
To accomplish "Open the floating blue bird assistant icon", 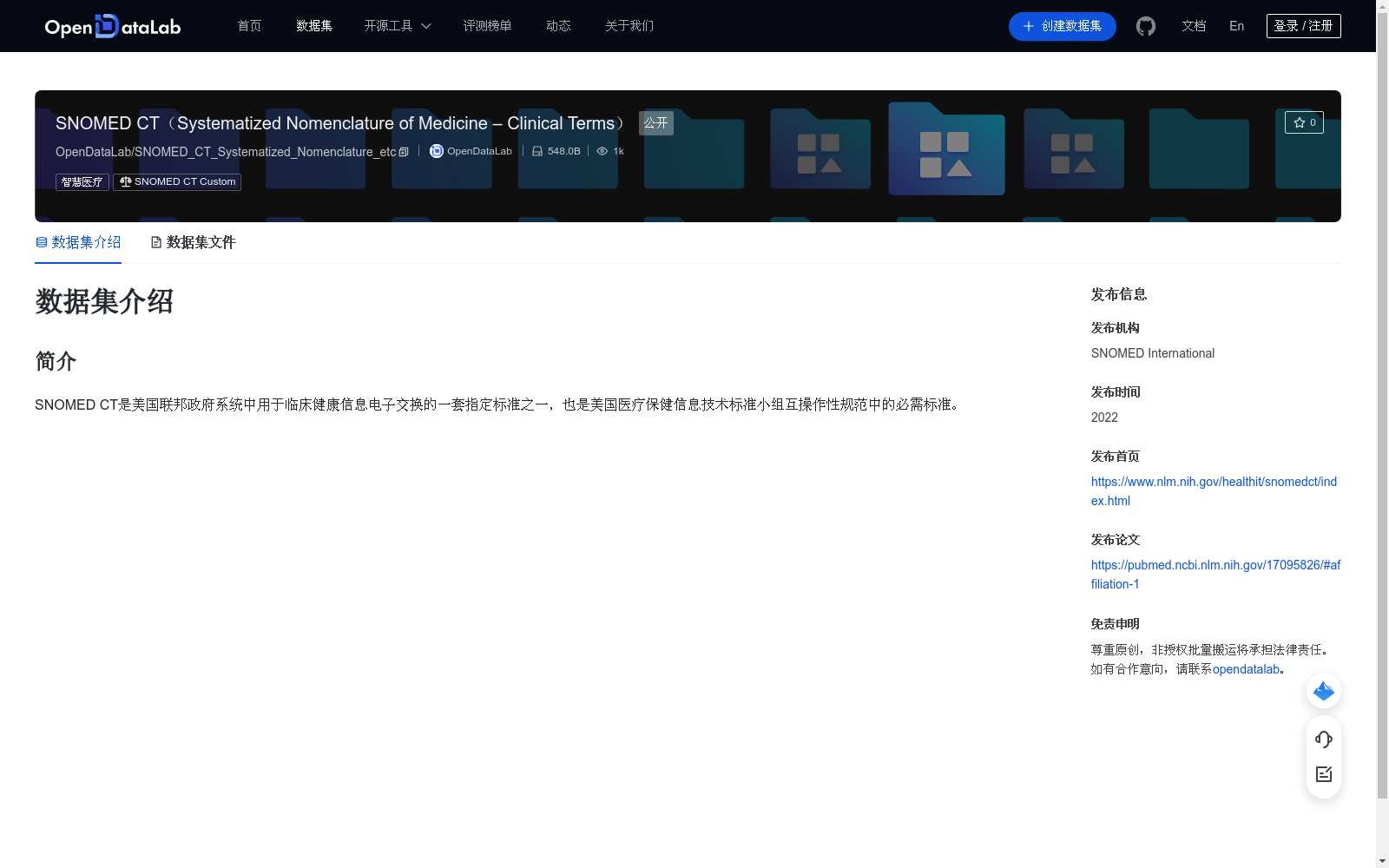I will 1324,691.
